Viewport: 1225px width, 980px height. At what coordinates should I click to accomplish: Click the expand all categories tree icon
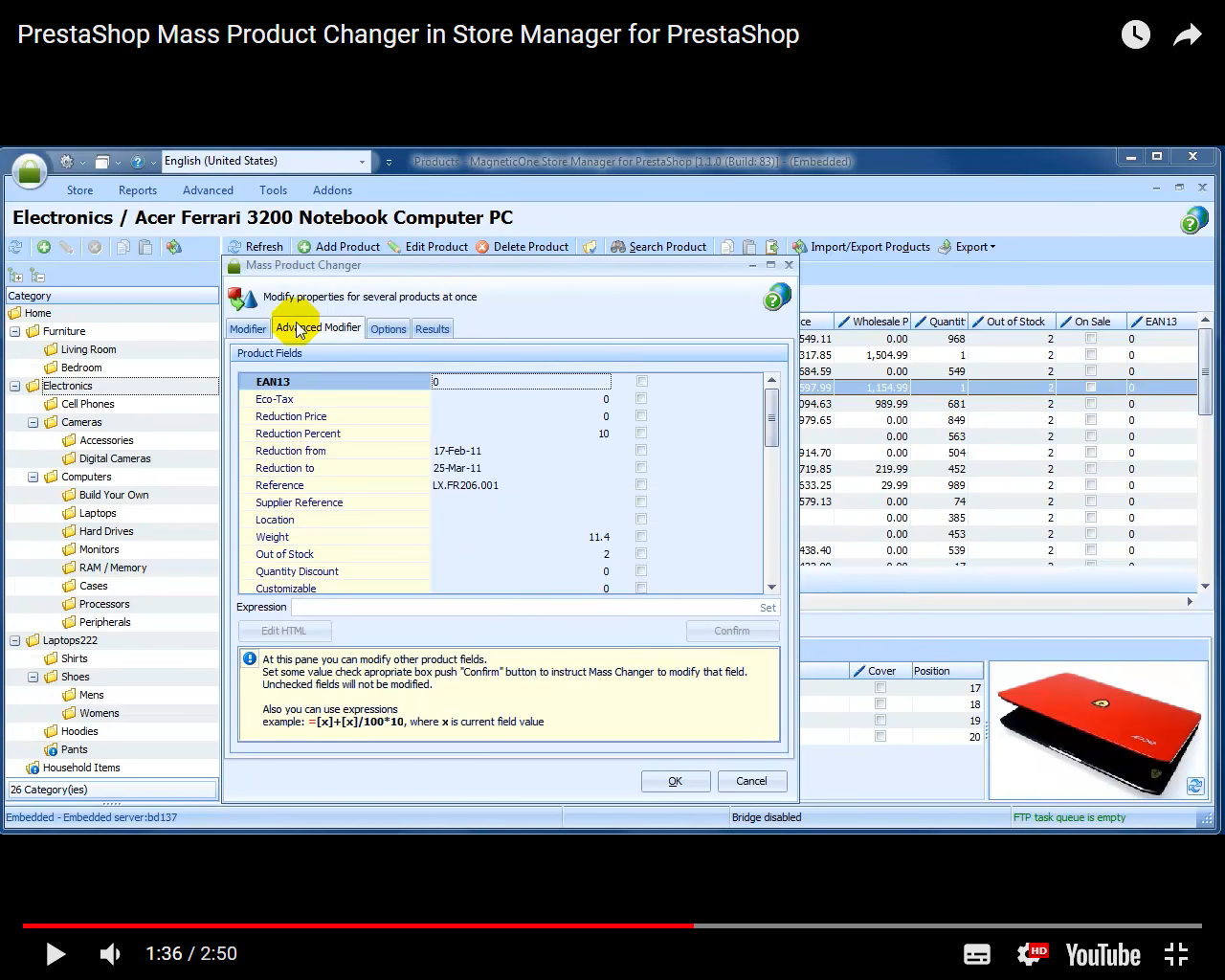[x=15, y=276]
